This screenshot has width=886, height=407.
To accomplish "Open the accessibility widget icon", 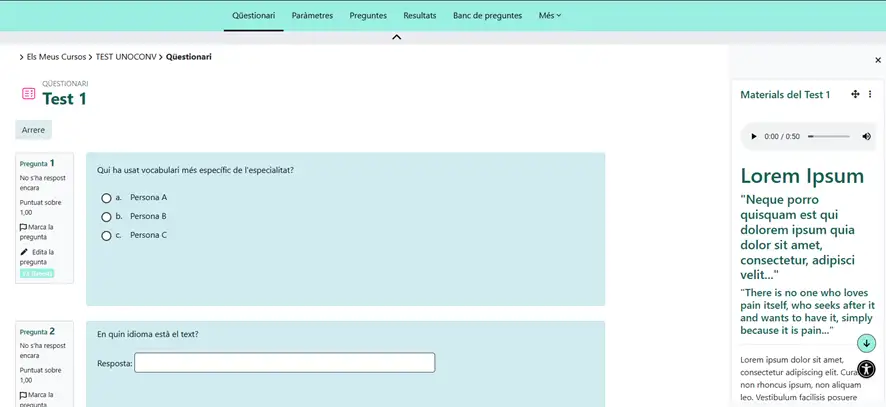I will tap(866, 369).
